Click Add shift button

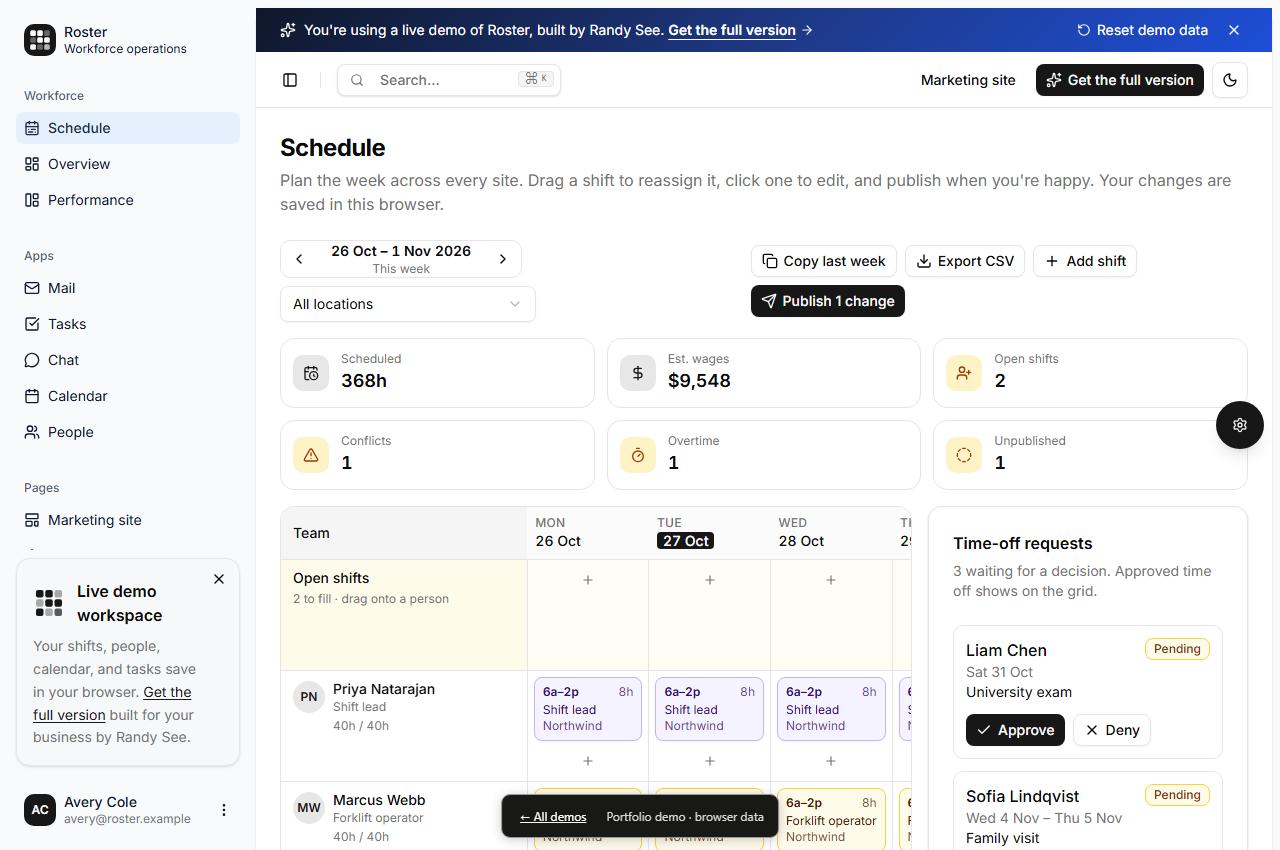(x=1085, y=261)
